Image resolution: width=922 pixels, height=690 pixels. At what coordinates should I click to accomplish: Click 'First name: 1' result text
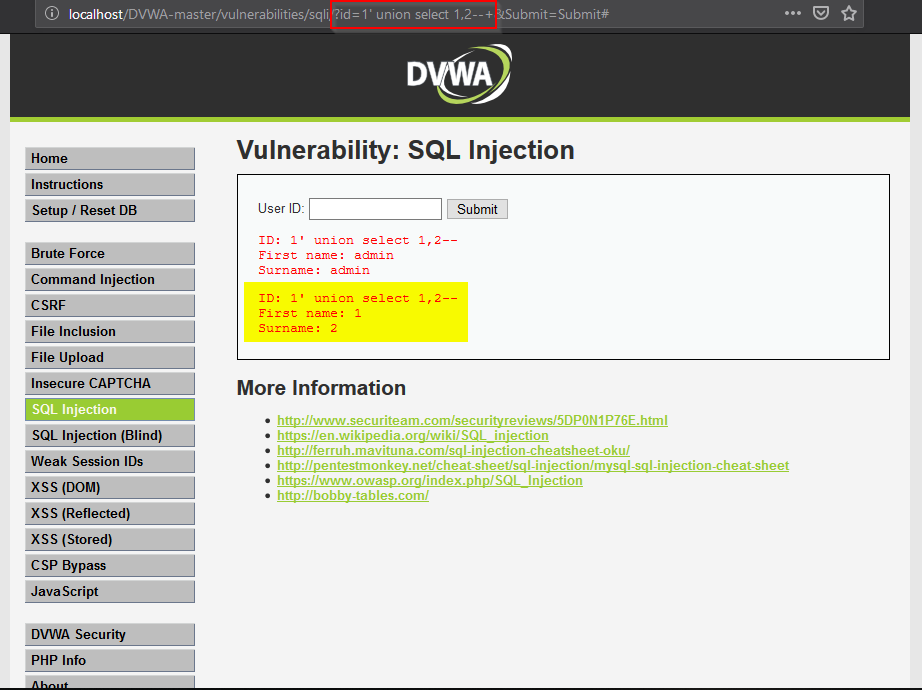click(310, 314)
